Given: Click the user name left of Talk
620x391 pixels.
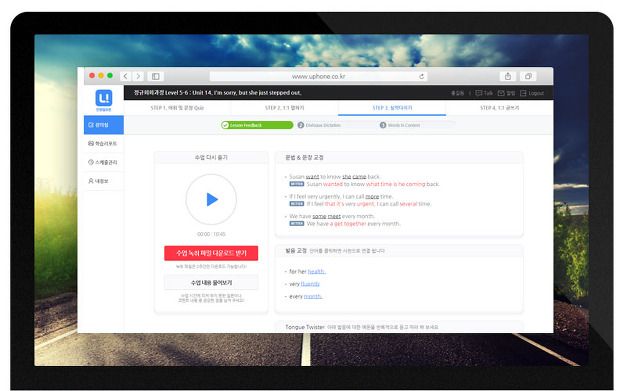Looking at the screenshot, I should coord(457,93).
